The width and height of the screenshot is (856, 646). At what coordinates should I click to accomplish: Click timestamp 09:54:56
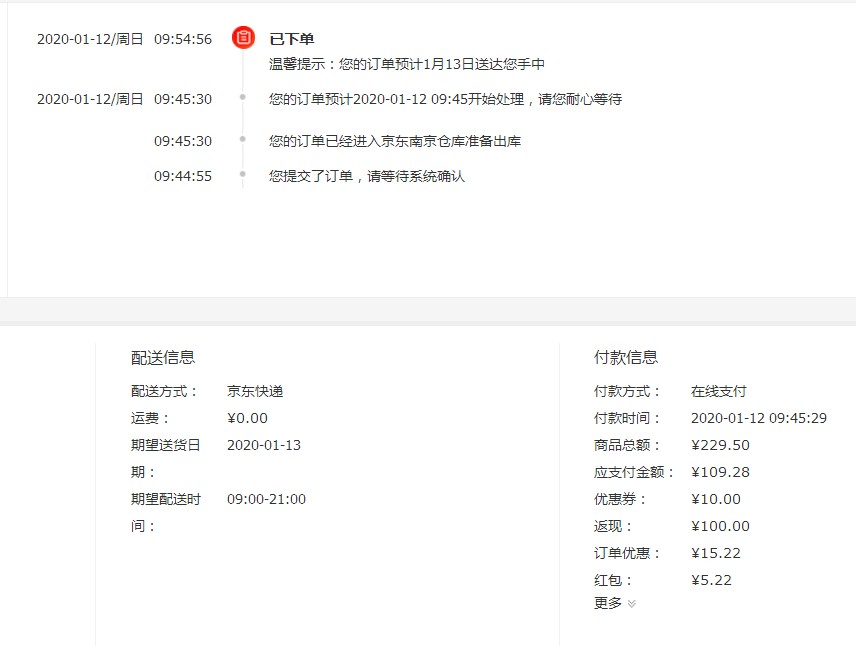coord(183,39)
